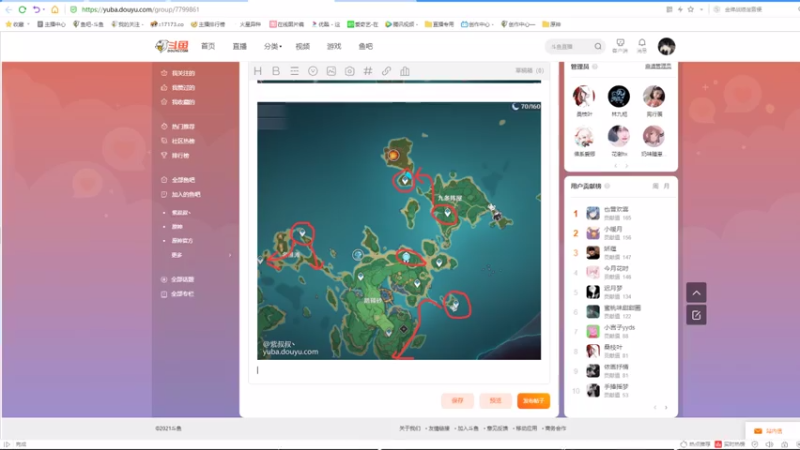Open the 分类 dropdown in site navigation
The height and width of the screenshot is (450, 800).
(272, 46)
